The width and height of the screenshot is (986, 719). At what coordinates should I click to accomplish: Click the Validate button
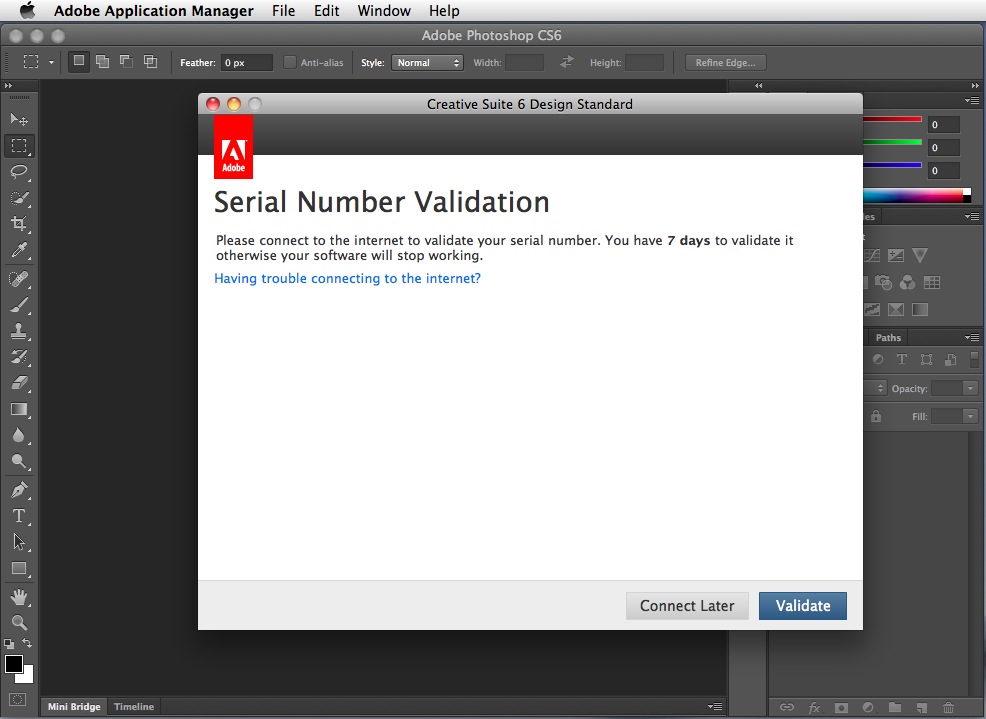[x=802, y=605]
